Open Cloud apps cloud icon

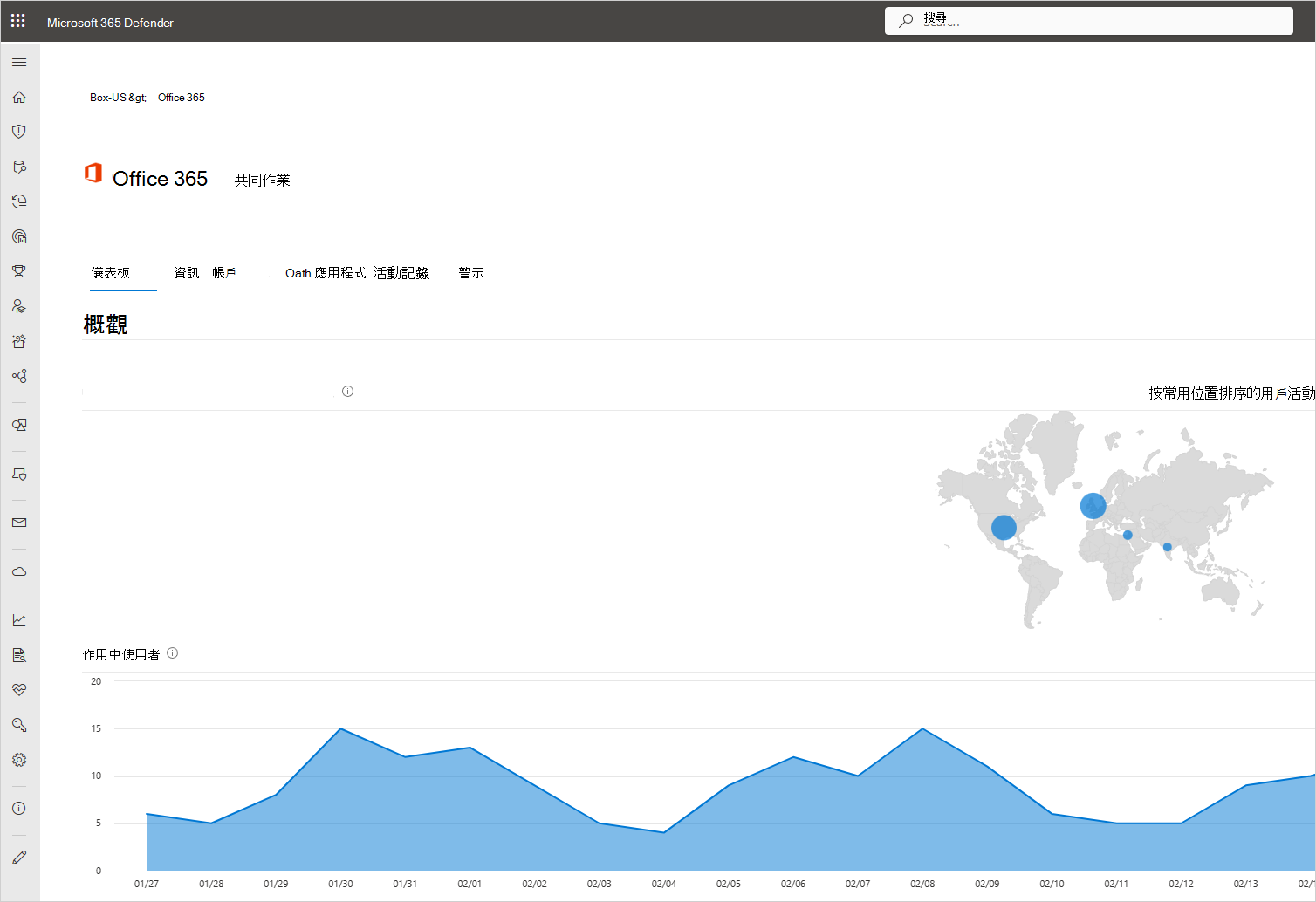tap(19, 571)
